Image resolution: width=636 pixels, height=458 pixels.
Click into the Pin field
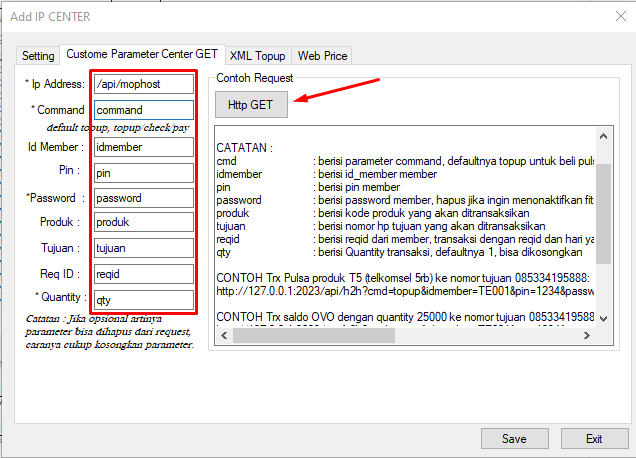(143, 173)
